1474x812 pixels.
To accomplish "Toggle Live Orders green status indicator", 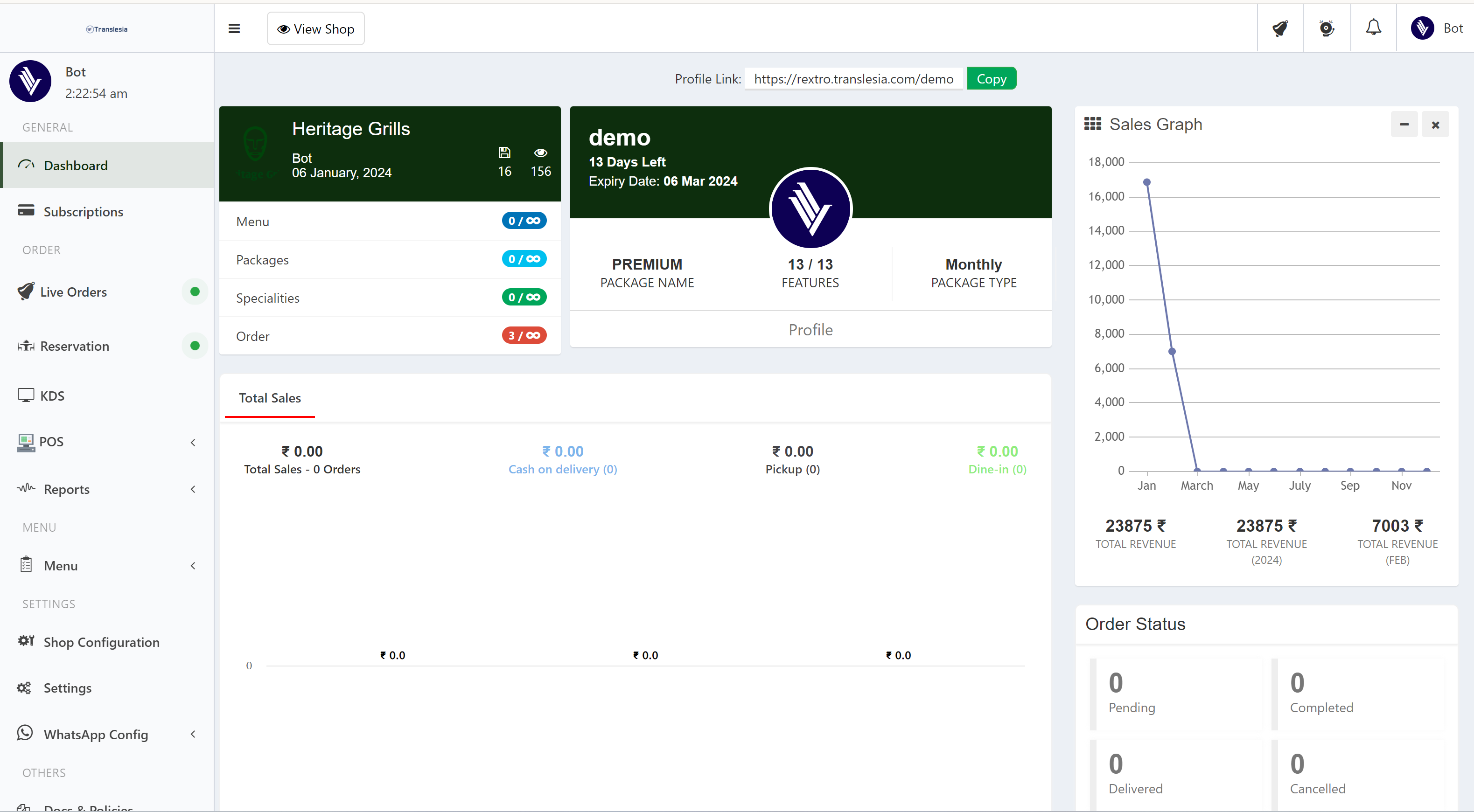I will pyautogui.click(x=195, y=291).
